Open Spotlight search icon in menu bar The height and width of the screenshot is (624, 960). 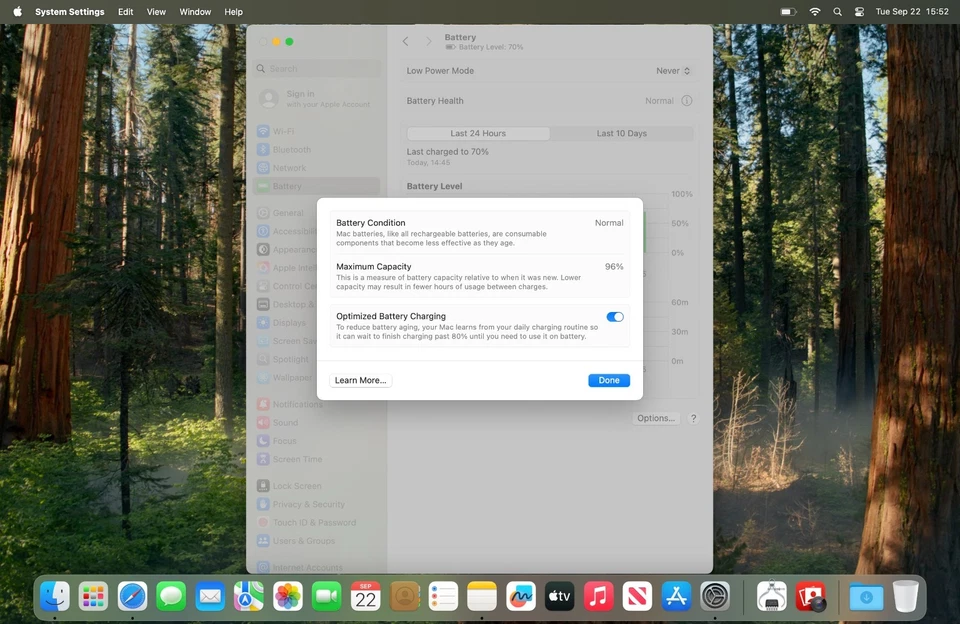(x=837, y=12)
